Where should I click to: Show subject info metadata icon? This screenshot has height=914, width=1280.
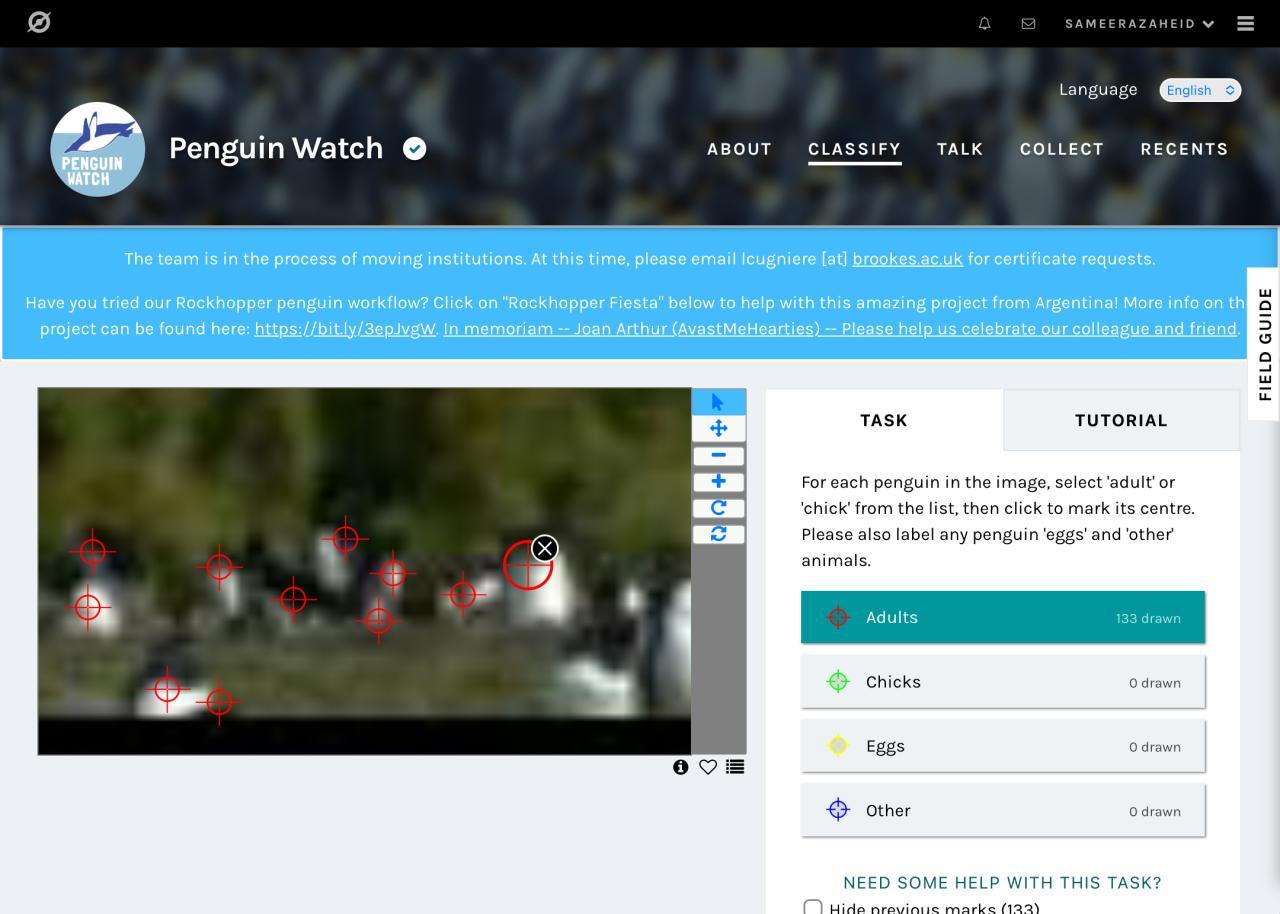click(x=681, y=767)
